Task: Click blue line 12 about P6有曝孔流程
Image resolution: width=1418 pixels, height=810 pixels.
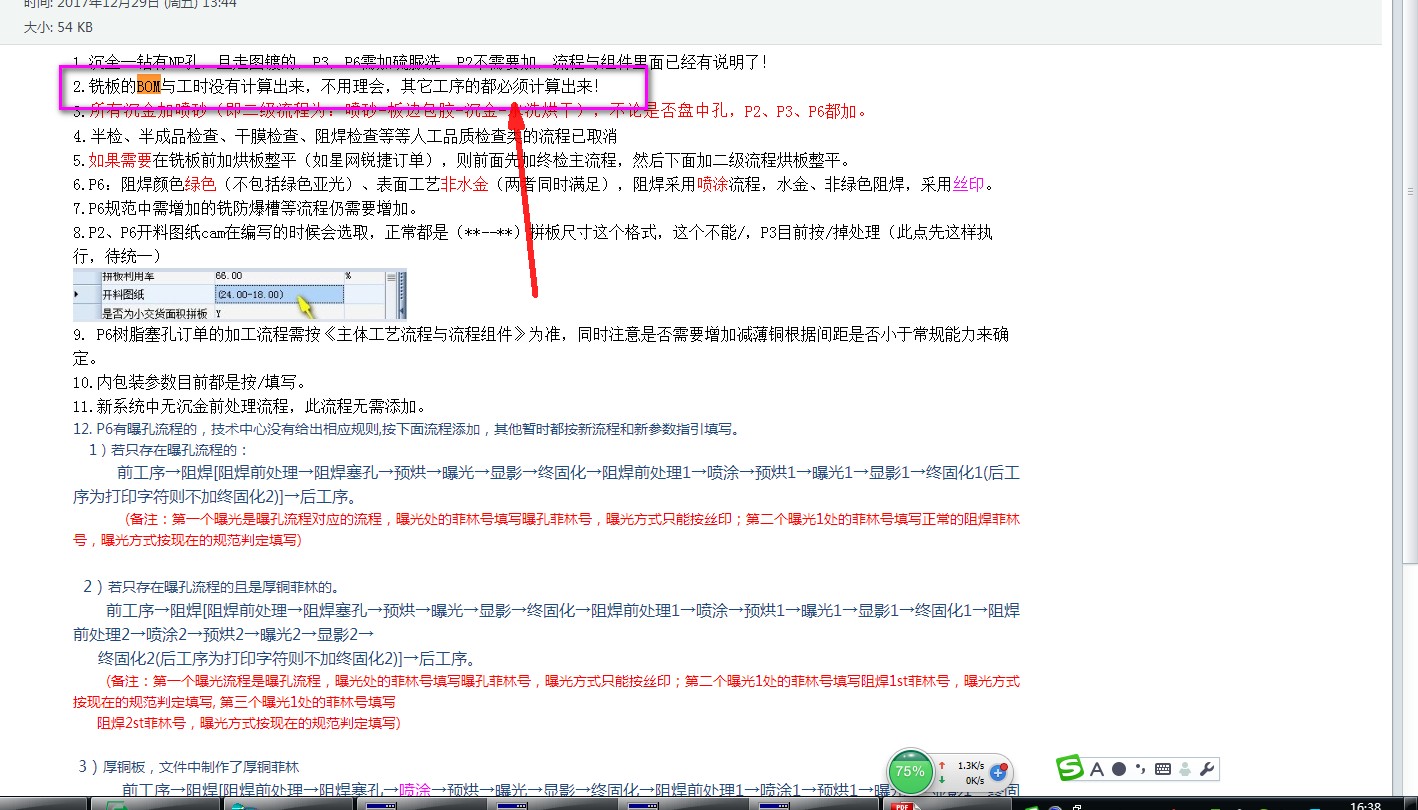Action: pyautogui.click(x=407, y=430)
